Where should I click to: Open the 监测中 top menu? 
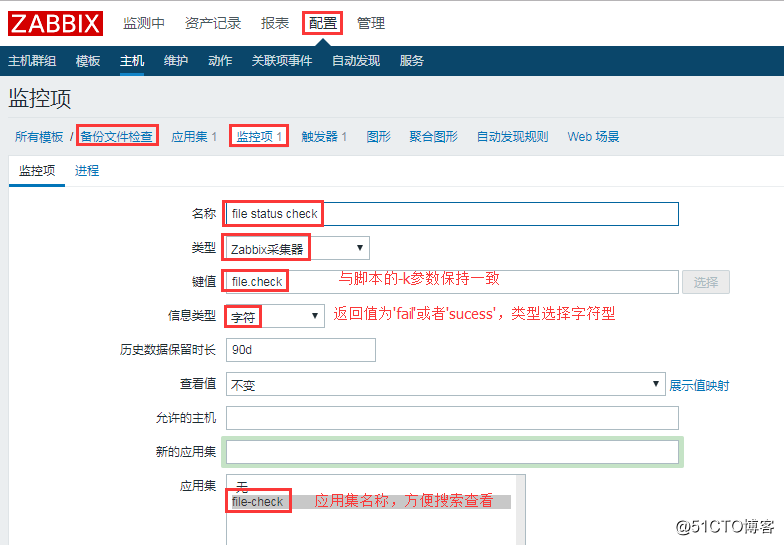(x=144, y=24)
